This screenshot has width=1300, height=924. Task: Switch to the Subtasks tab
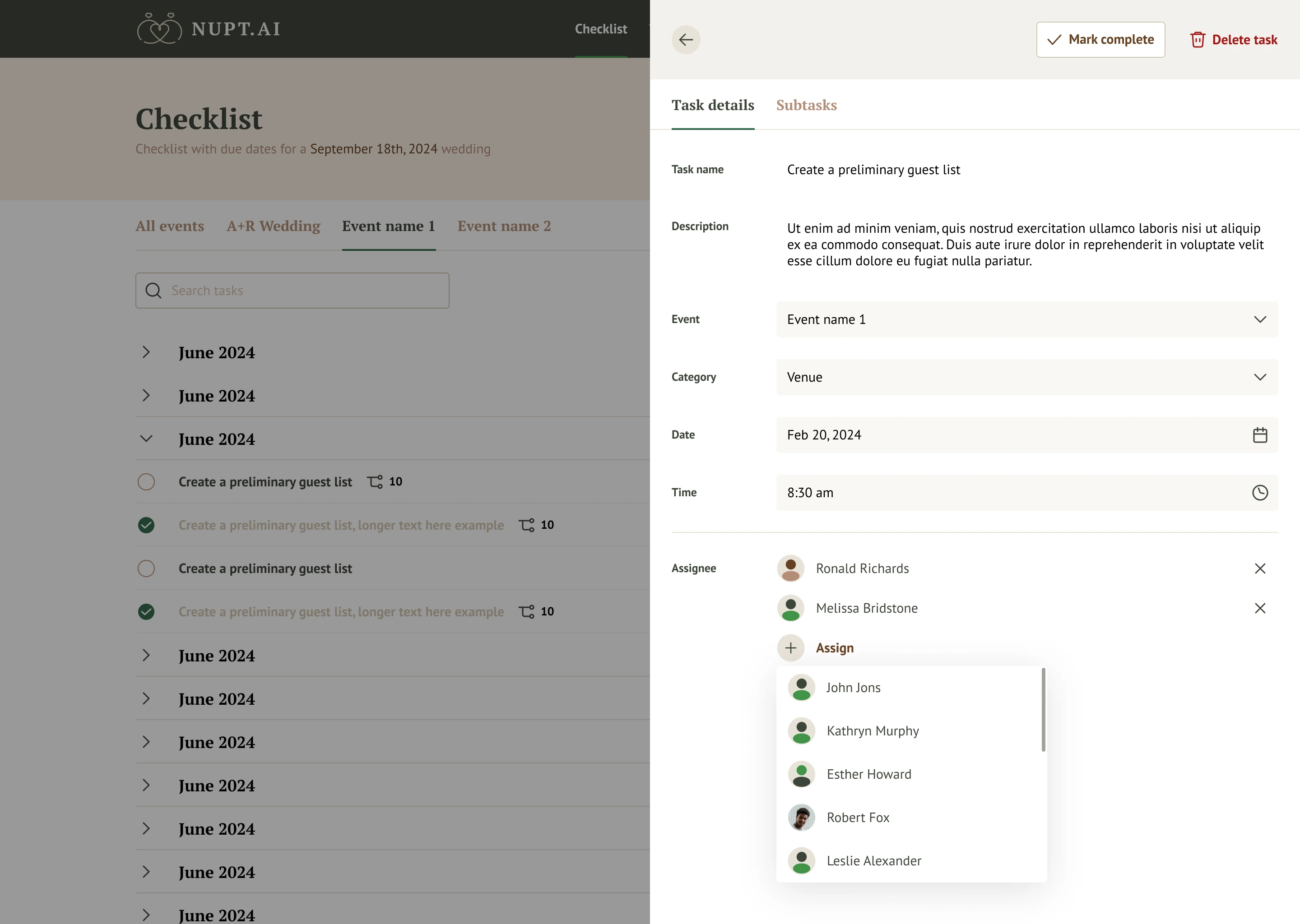[x=806, y=105]
